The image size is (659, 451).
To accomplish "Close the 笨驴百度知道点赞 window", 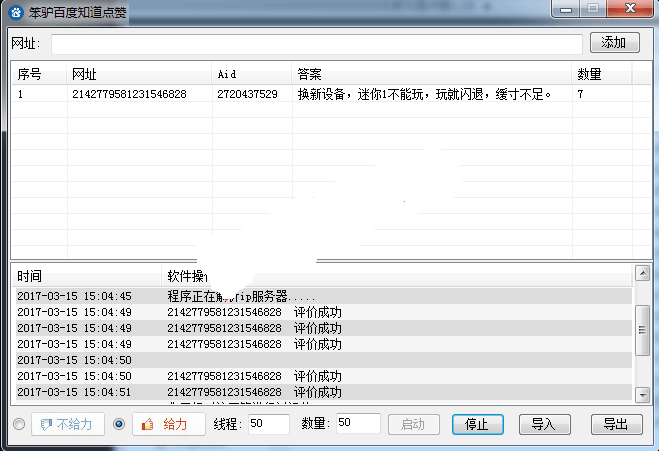I will [630, 8].
